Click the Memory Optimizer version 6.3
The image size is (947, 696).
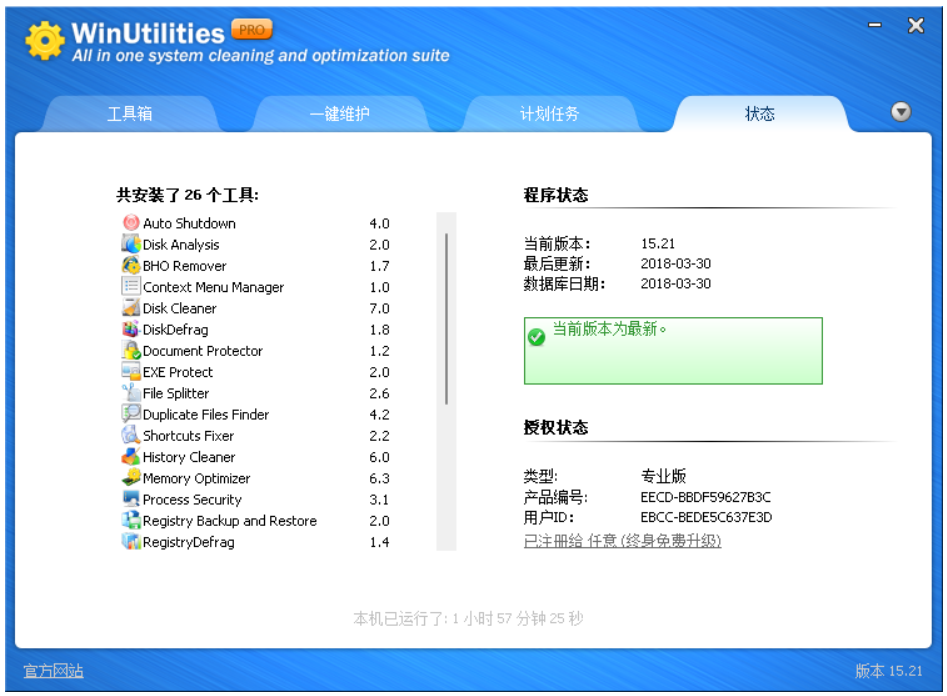pos(379,478)
